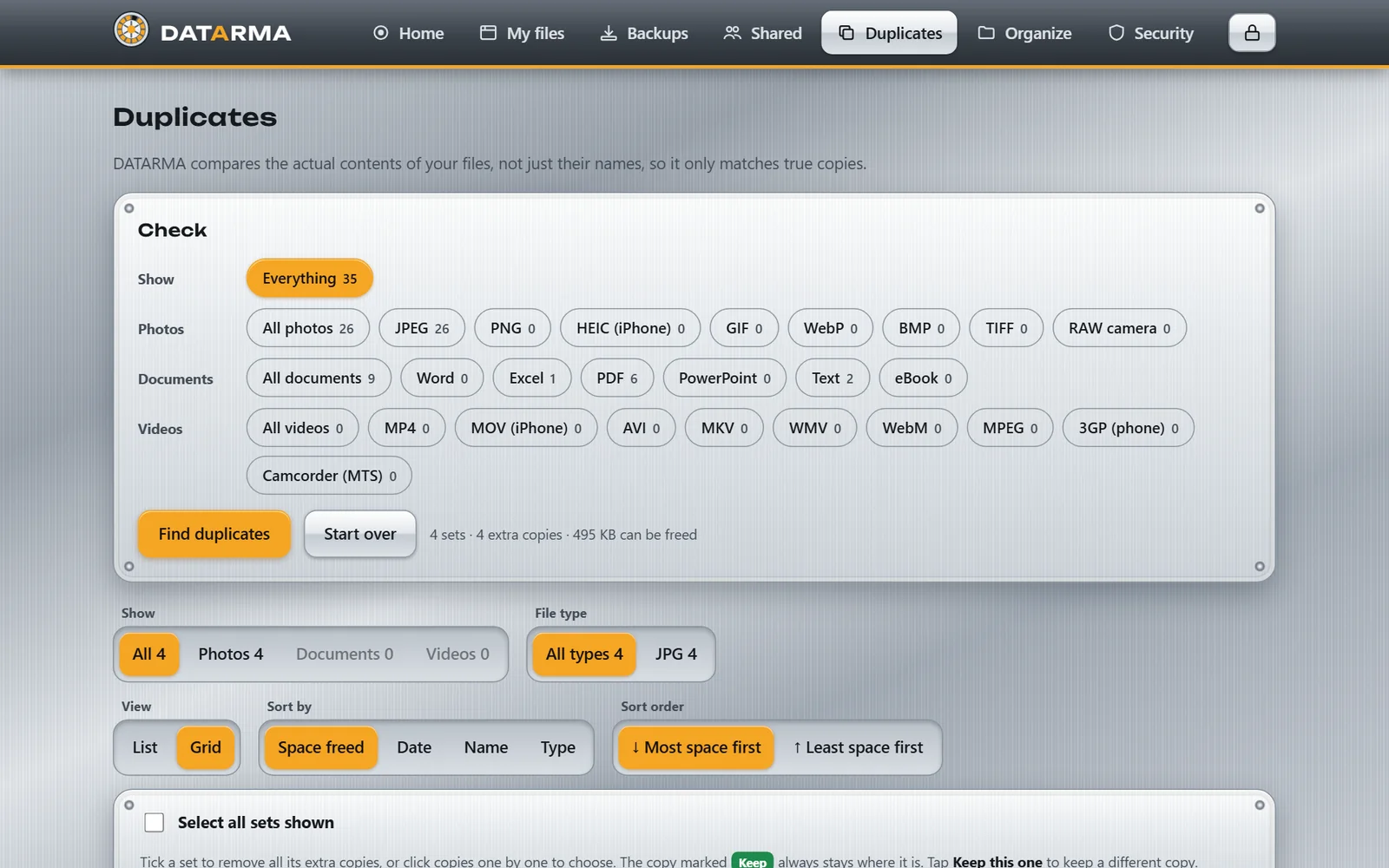This screenshot has width=1389, height=868.
Task: Click the lock icon button
Action: coord(1252,33)
